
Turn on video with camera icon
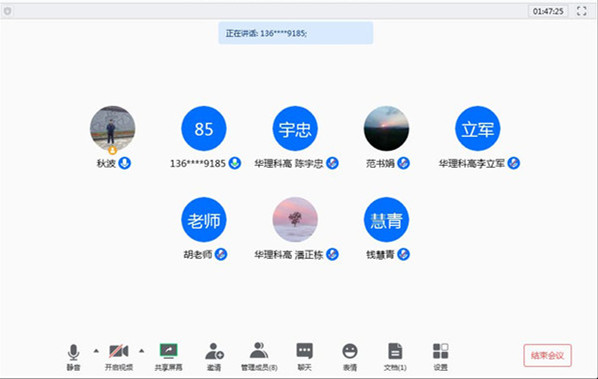(x=119, y=351)
